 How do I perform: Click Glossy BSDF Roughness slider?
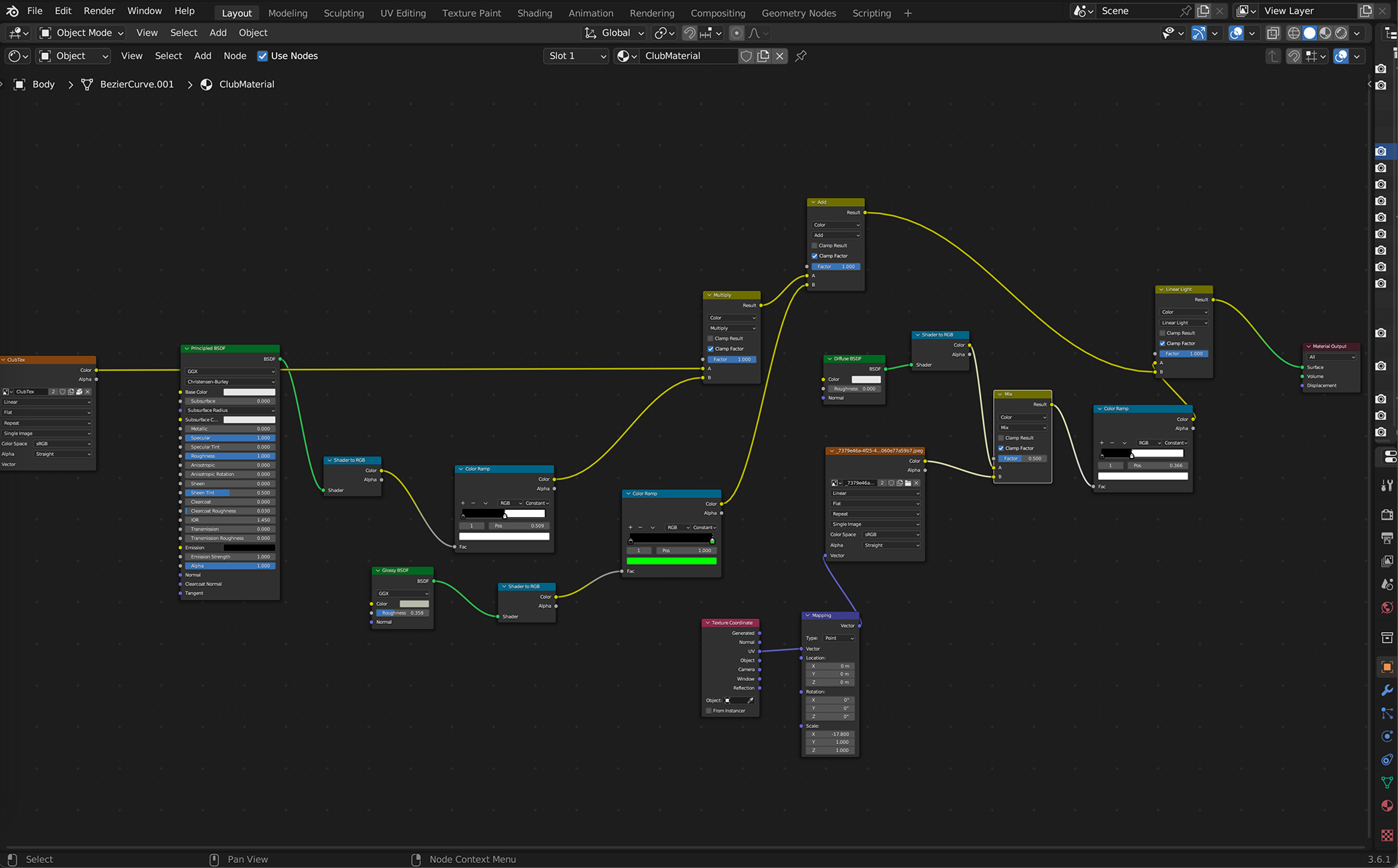(402, 613)
